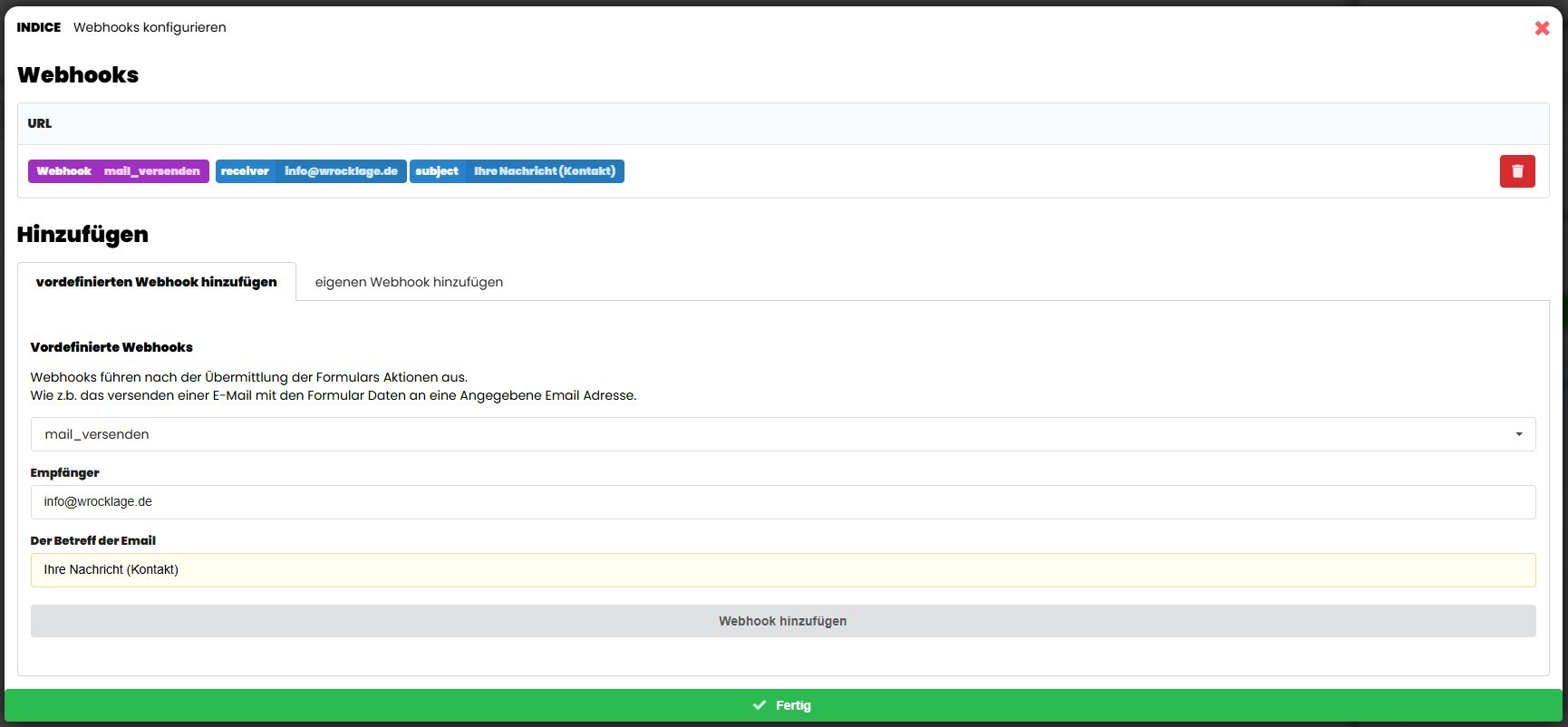Click the 'Empfänger' field label

tap(64, 472)
